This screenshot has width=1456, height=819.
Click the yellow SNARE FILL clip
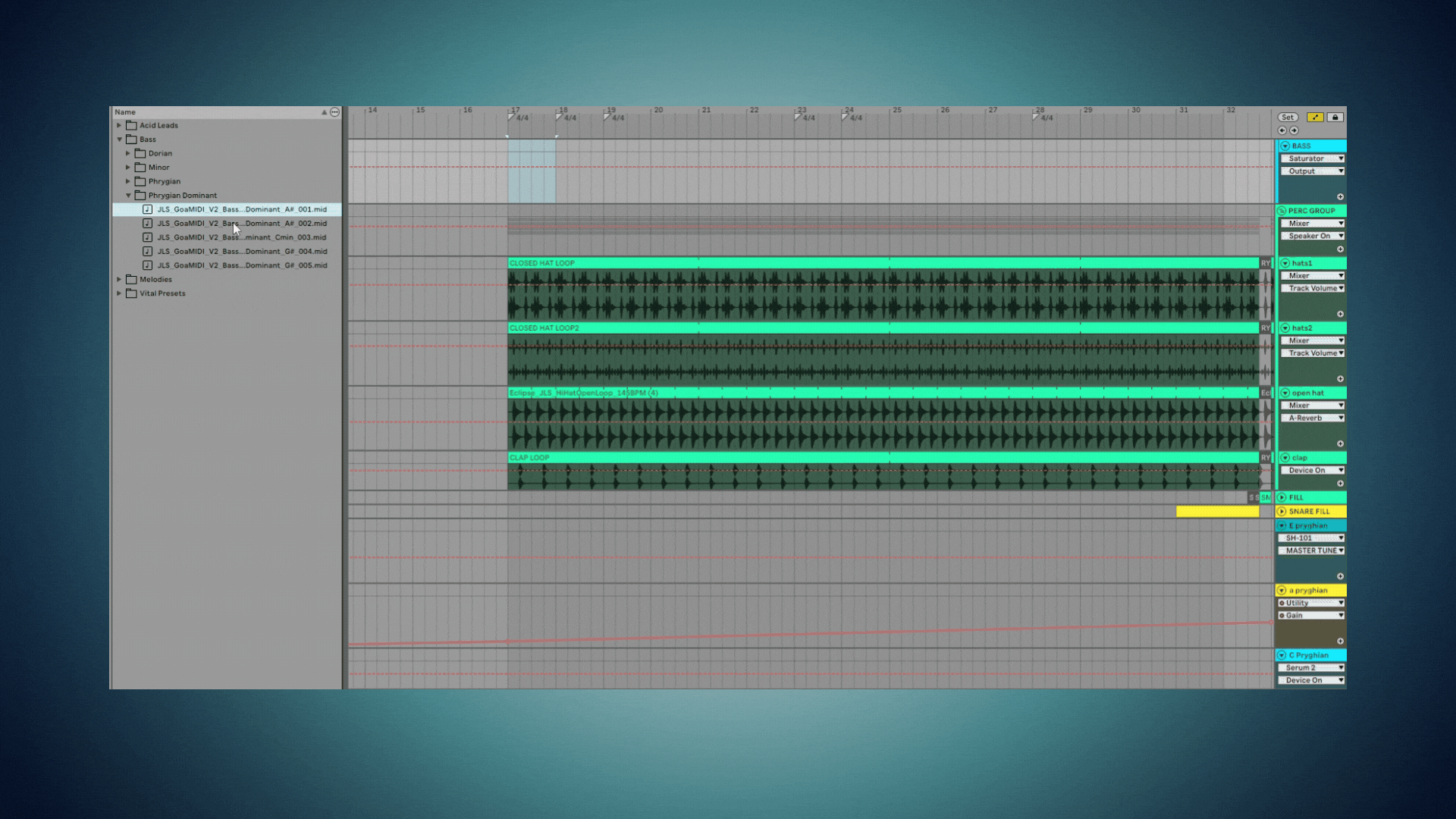point(1217,512)
